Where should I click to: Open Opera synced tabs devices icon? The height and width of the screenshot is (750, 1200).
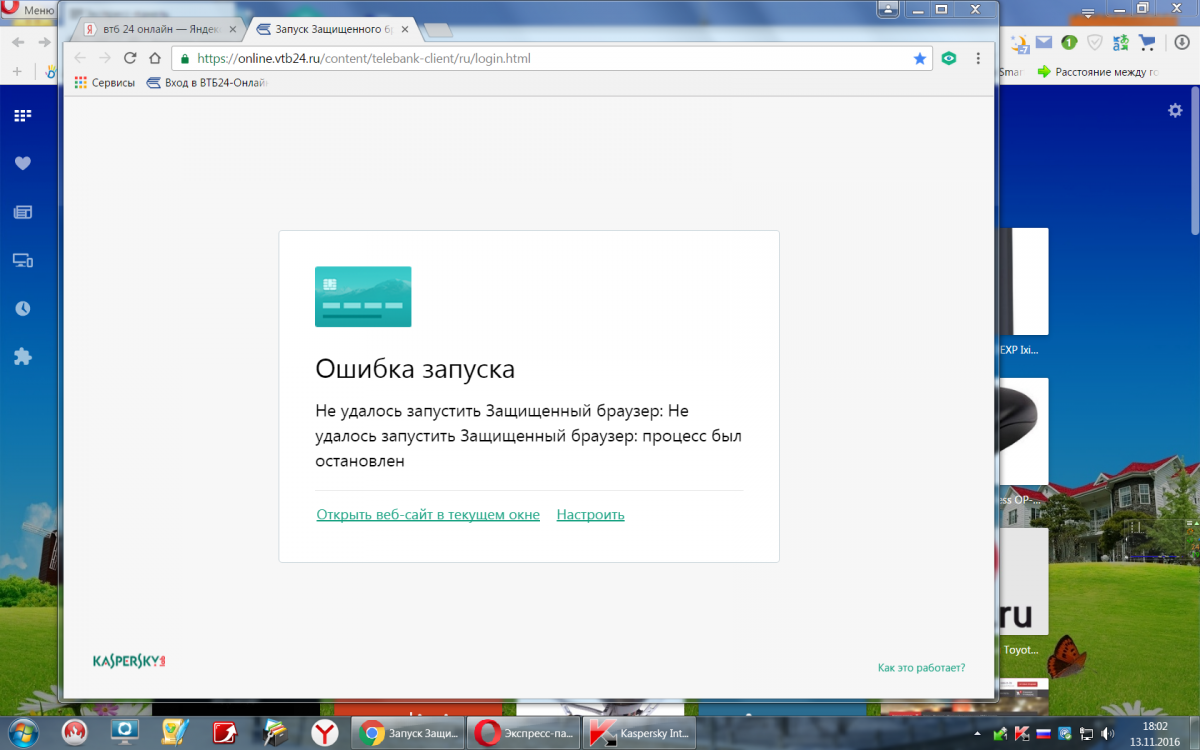click(x=22, y=260)
